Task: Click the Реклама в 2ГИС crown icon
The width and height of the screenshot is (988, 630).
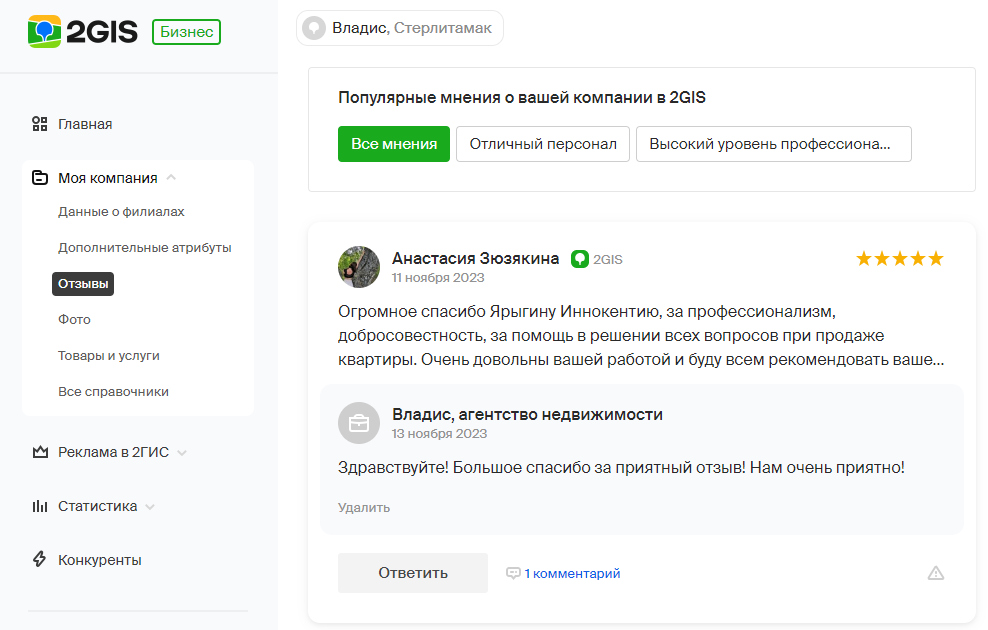Action: (x=40, y=452)
